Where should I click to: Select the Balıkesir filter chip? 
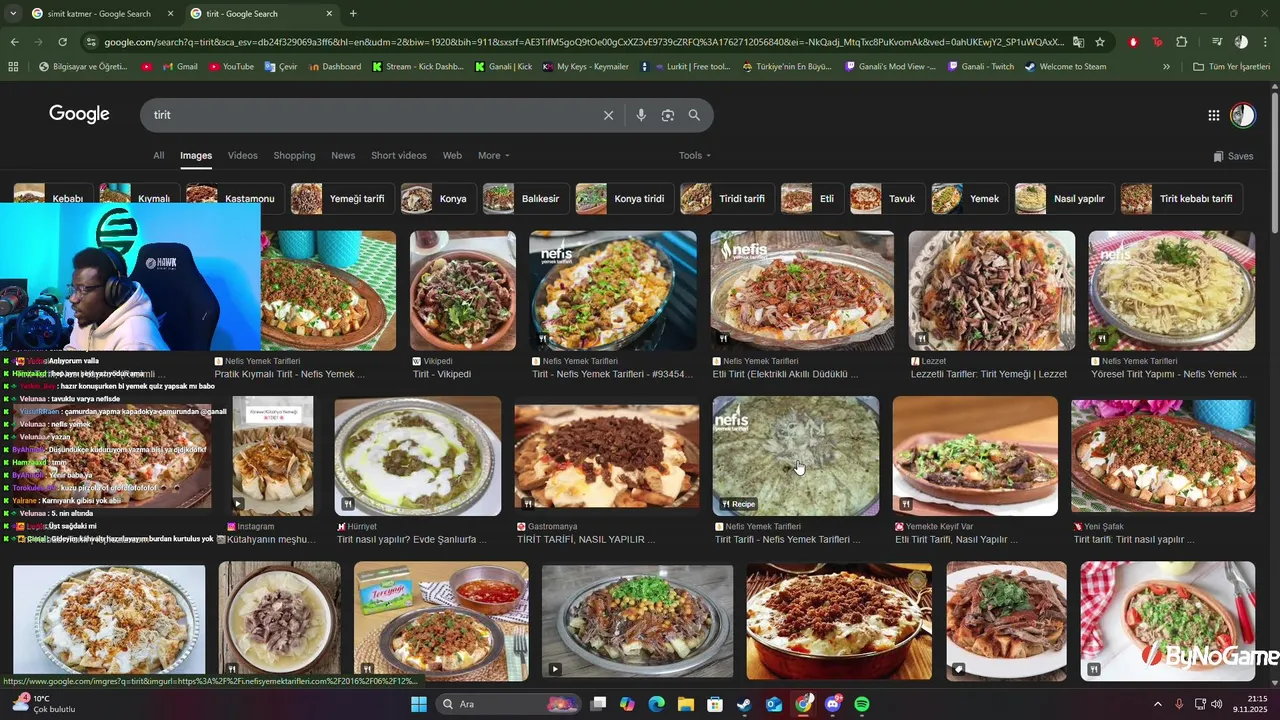point(526,198)
